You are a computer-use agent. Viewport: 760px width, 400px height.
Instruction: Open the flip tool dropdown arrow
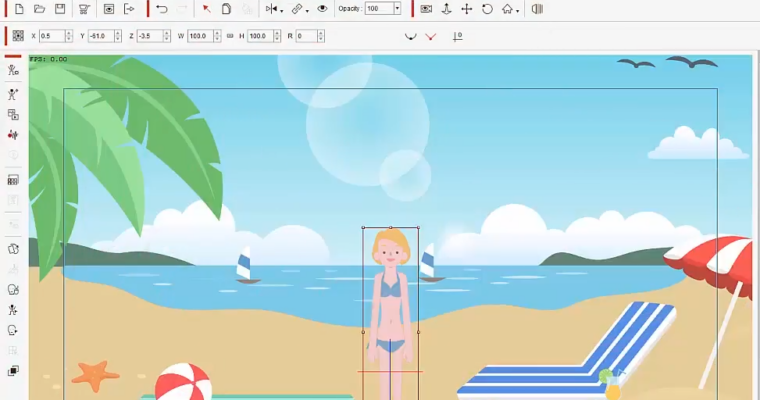[x=282, y=11]
